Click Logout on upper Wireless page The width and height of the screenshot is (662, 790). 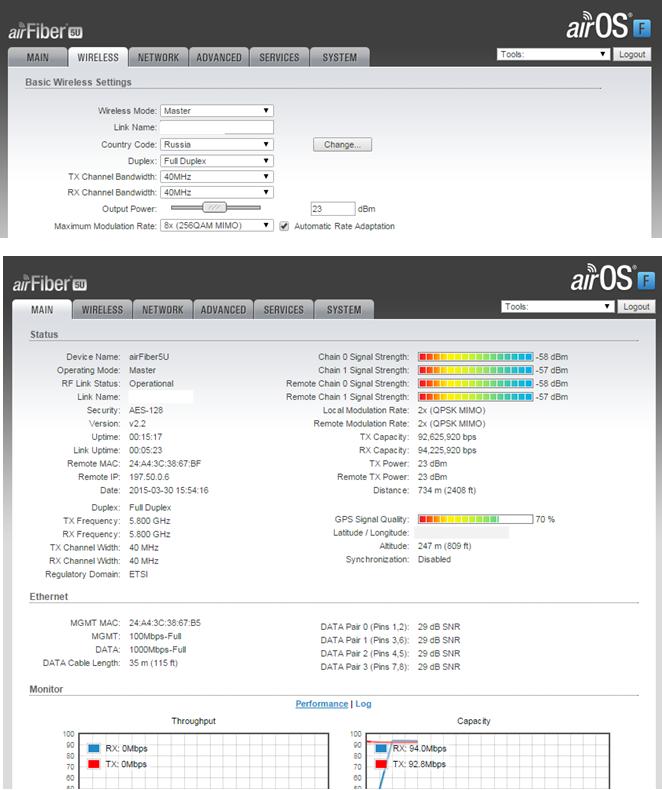(x=632, y=54)
